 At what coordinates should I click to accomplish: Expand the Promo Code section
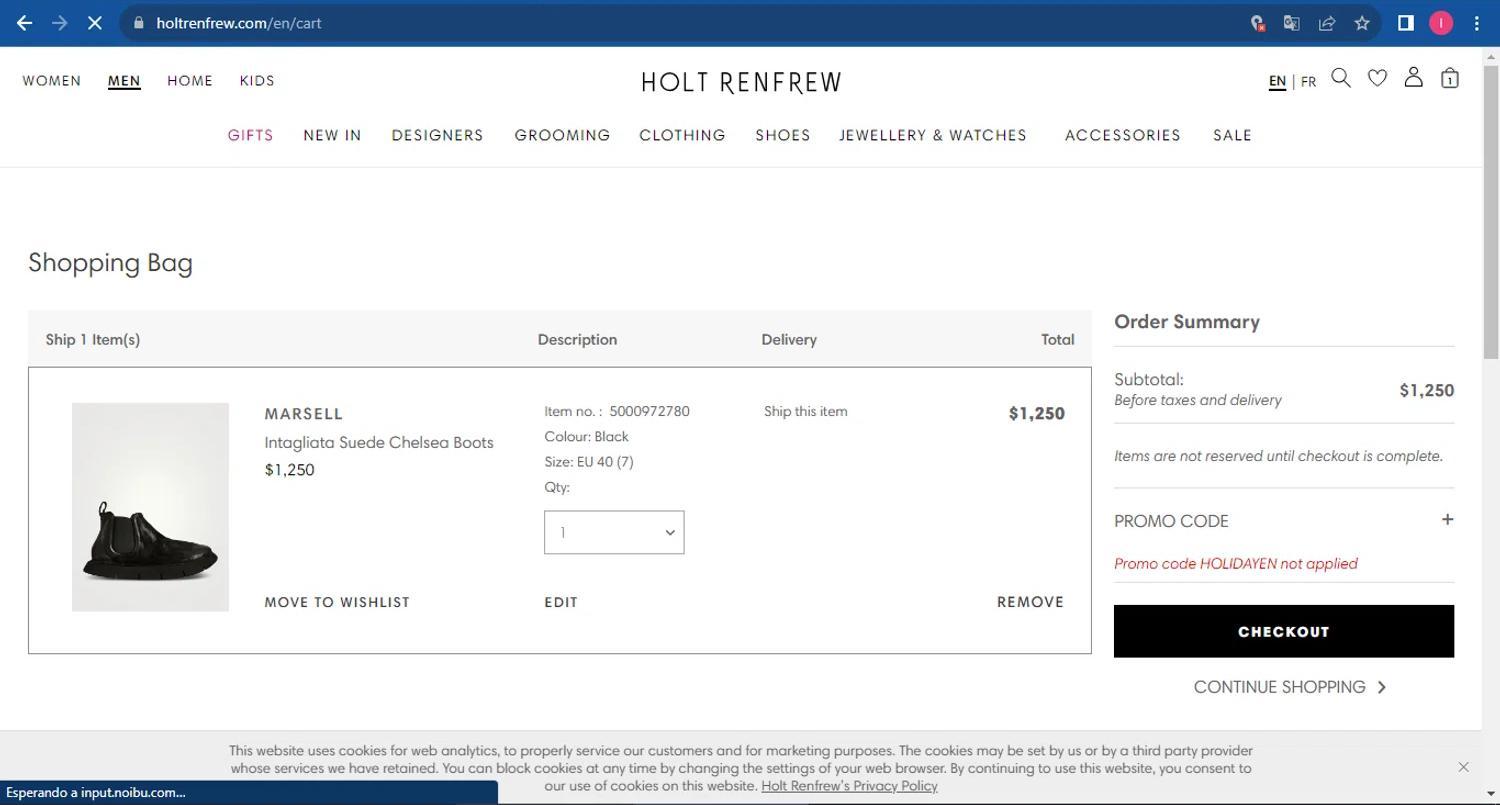tap(1447, 519)
